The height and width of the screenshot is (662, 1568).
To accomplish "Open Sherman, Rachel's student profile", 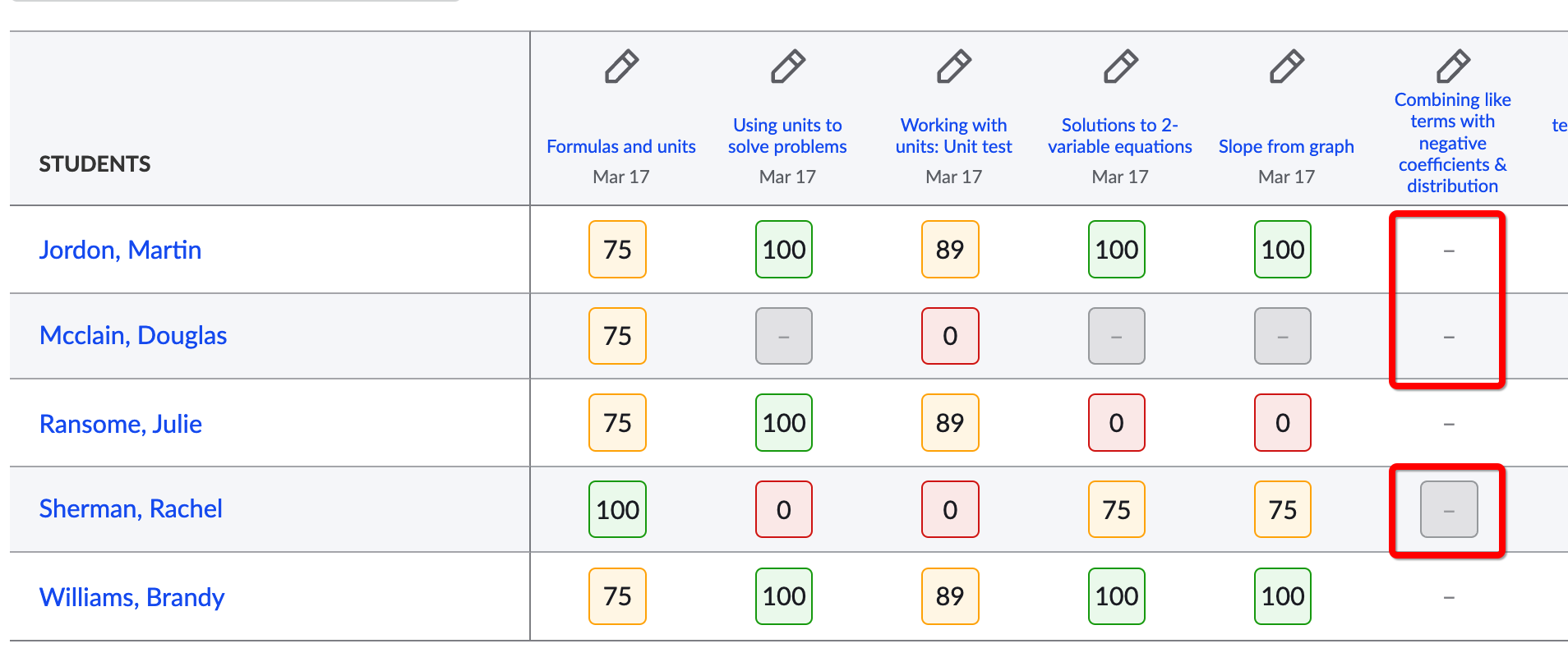I will (x=131, y=509).
